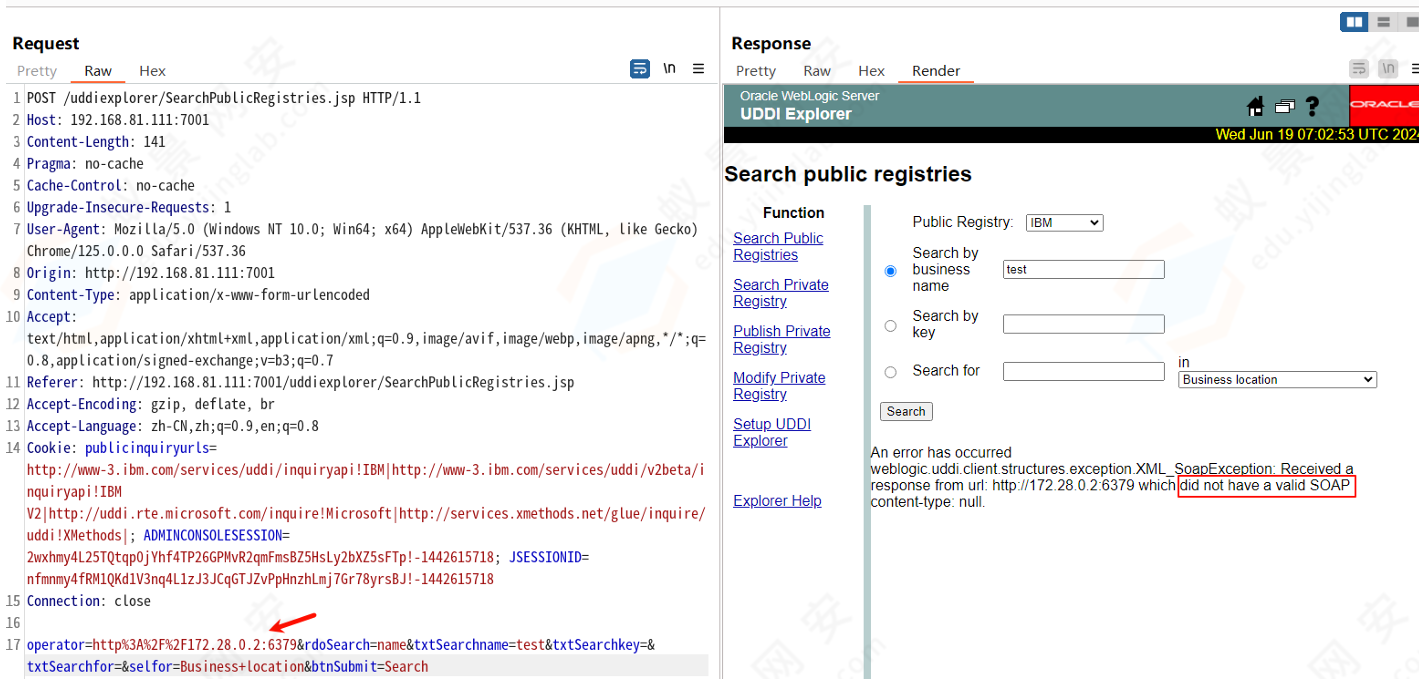Open Search Public Registries link

click(778, 246)
